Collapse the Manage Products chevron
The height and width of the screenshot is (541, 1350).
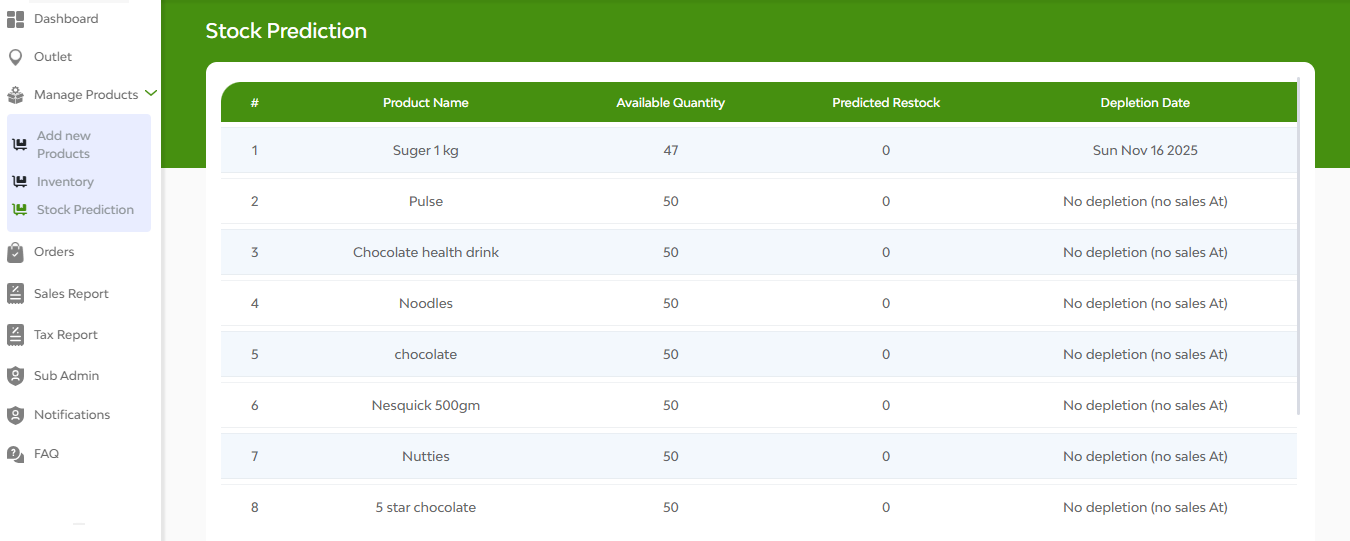tap(151, 94)
